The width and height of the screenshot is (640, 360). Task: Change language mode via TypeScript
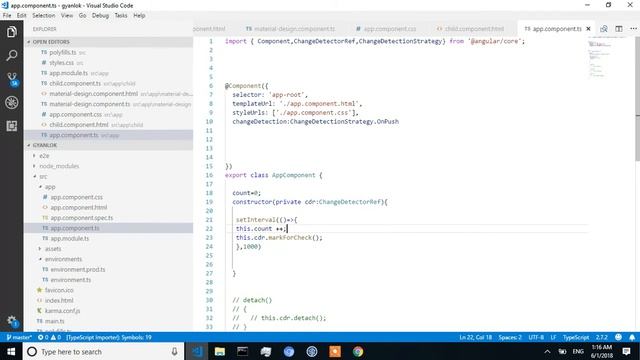[576, 337]
